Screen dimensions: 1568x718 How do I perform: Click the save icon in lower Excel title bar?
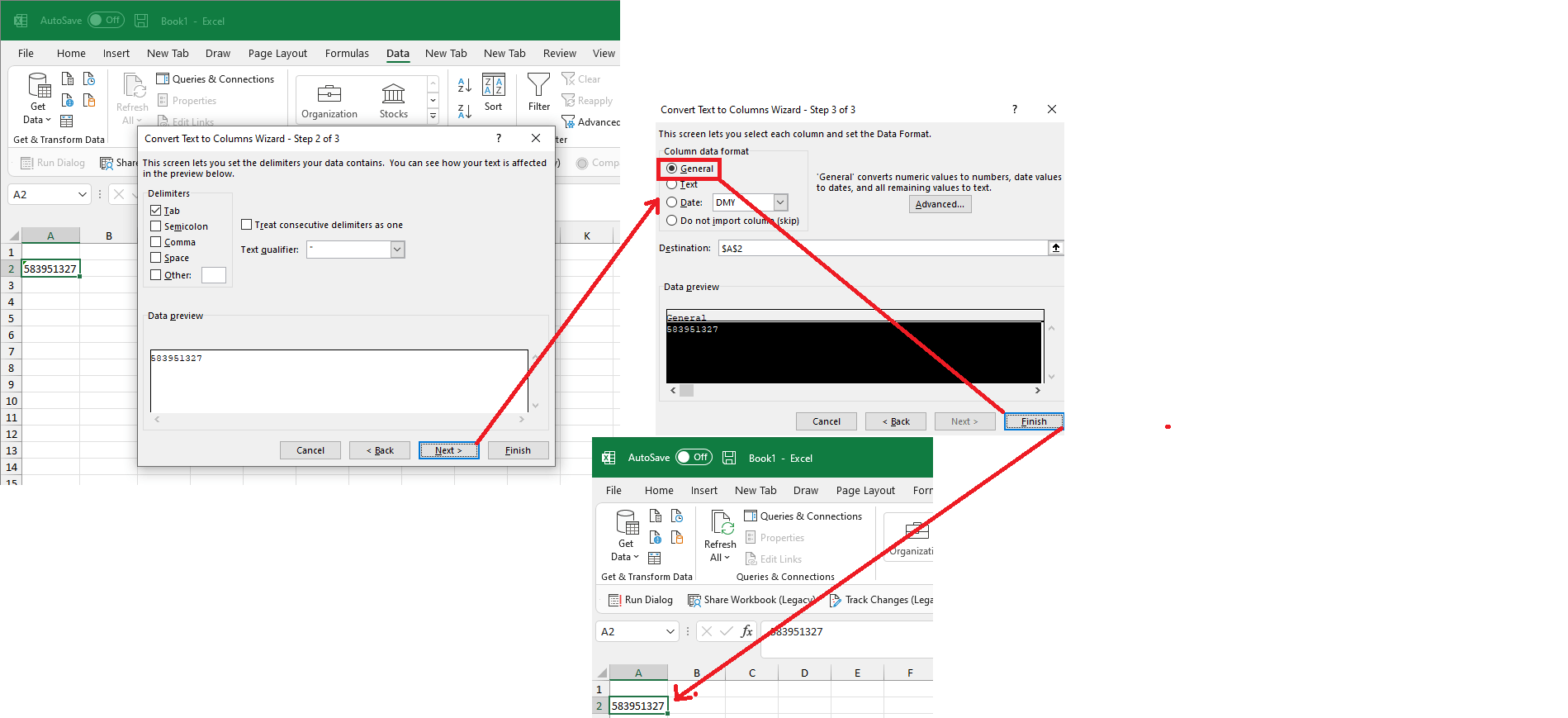tap(729, 458)
